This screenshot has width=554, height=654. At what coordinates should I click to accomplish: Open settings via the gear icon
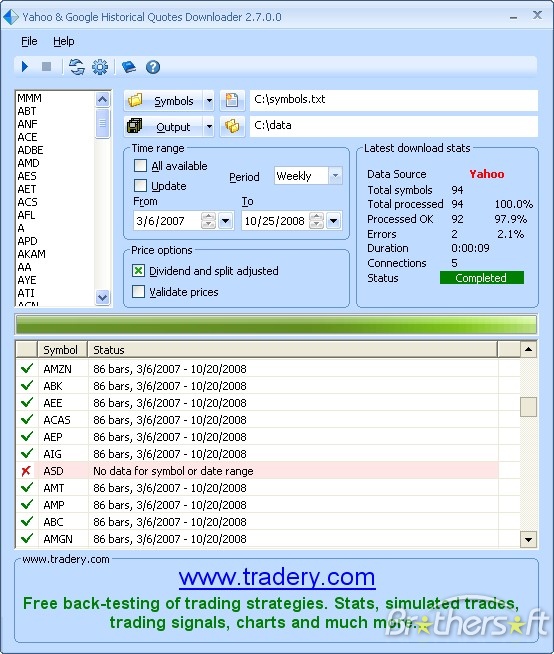tap(100, 67)
